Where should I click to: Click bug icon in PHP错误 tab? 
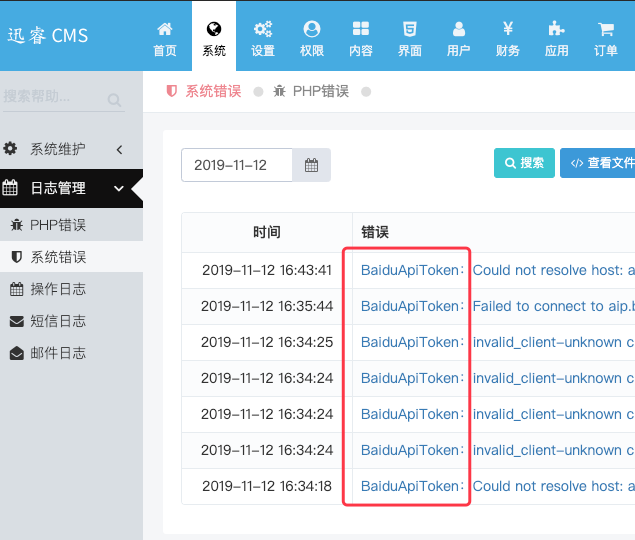click(x=279, y=91)
